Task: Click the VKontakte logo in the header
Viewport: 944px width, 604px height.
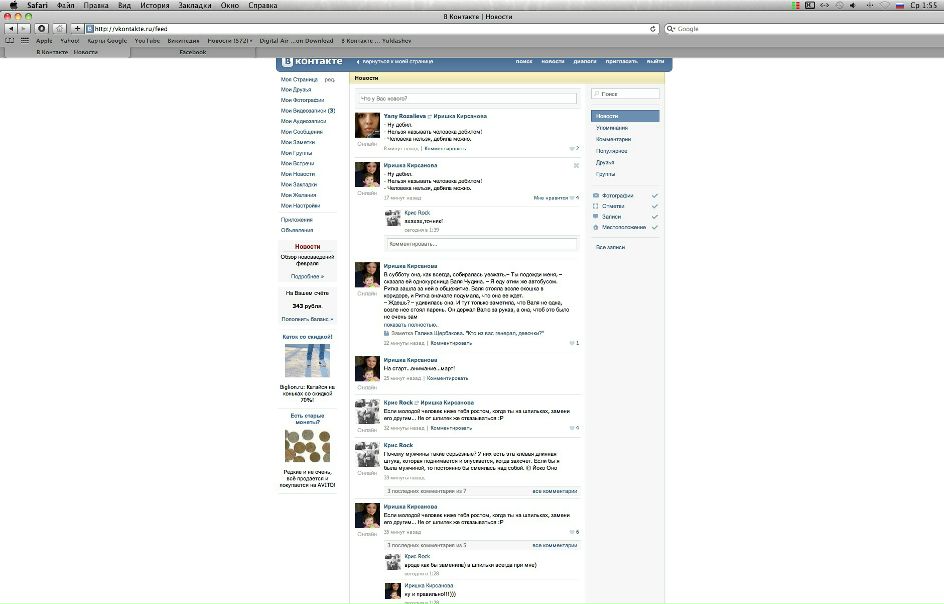Action: pos(311,61)
